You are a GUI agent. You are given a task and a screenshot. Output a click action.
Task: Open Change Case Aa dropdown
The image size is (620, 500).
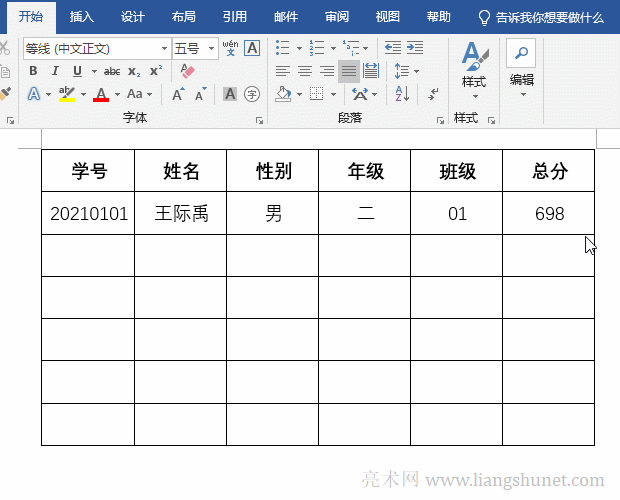[139, 94]
